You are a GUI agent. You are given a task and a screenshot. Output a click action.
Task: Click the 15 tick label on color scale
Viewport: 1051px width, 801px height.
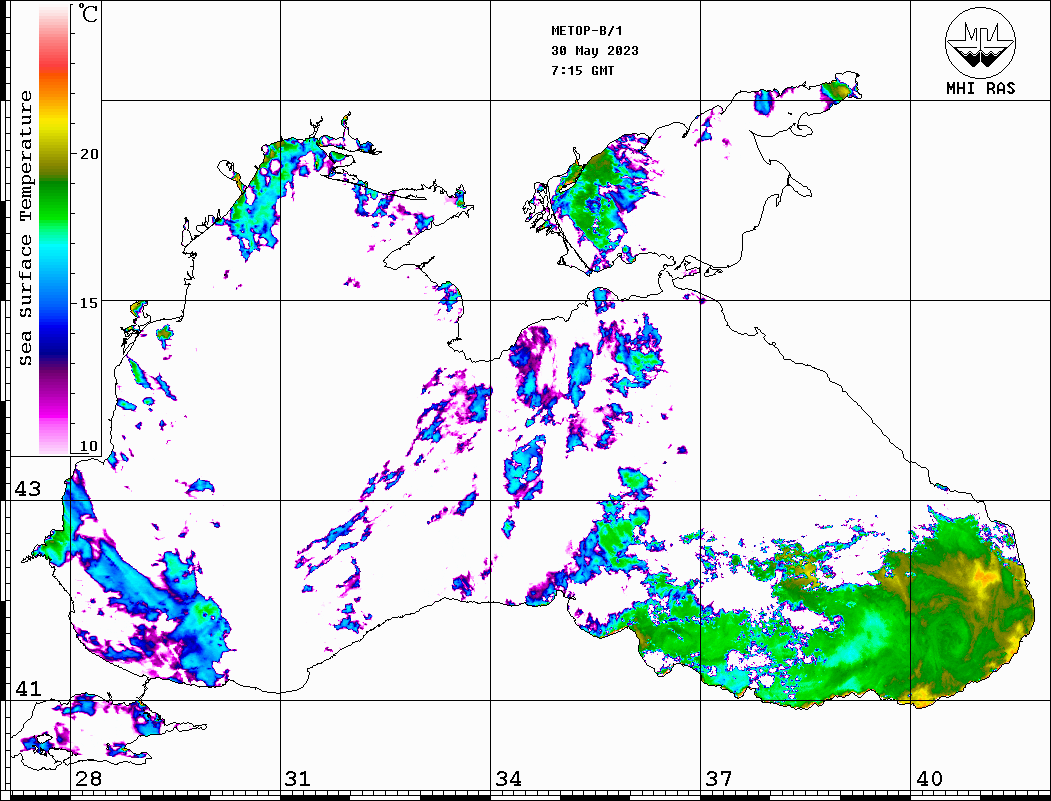88,303
